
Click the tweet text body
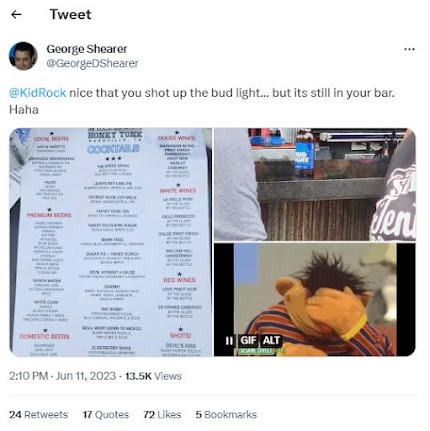pyautogui.click(x=202, y=101)
